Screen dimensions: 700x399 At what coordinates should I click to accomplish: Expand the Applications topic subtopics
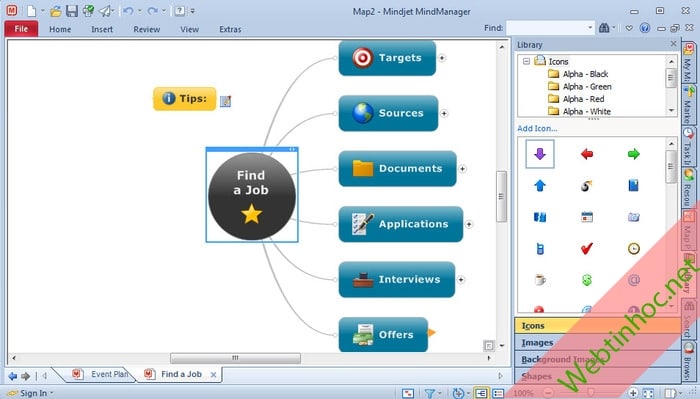click(469, 224)
